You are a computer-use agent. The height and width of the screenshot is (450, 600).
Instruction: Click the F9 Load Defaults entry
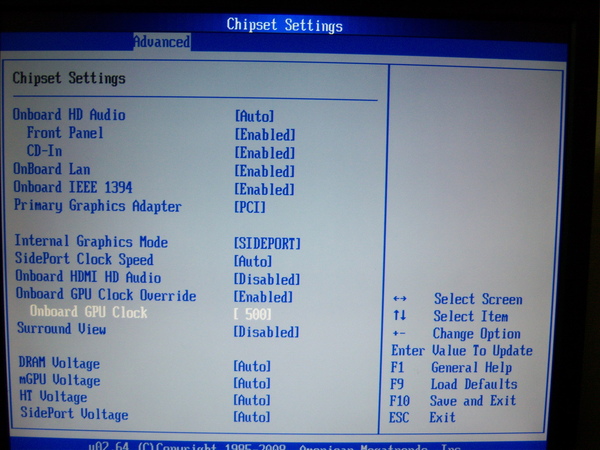click(453, 384)
